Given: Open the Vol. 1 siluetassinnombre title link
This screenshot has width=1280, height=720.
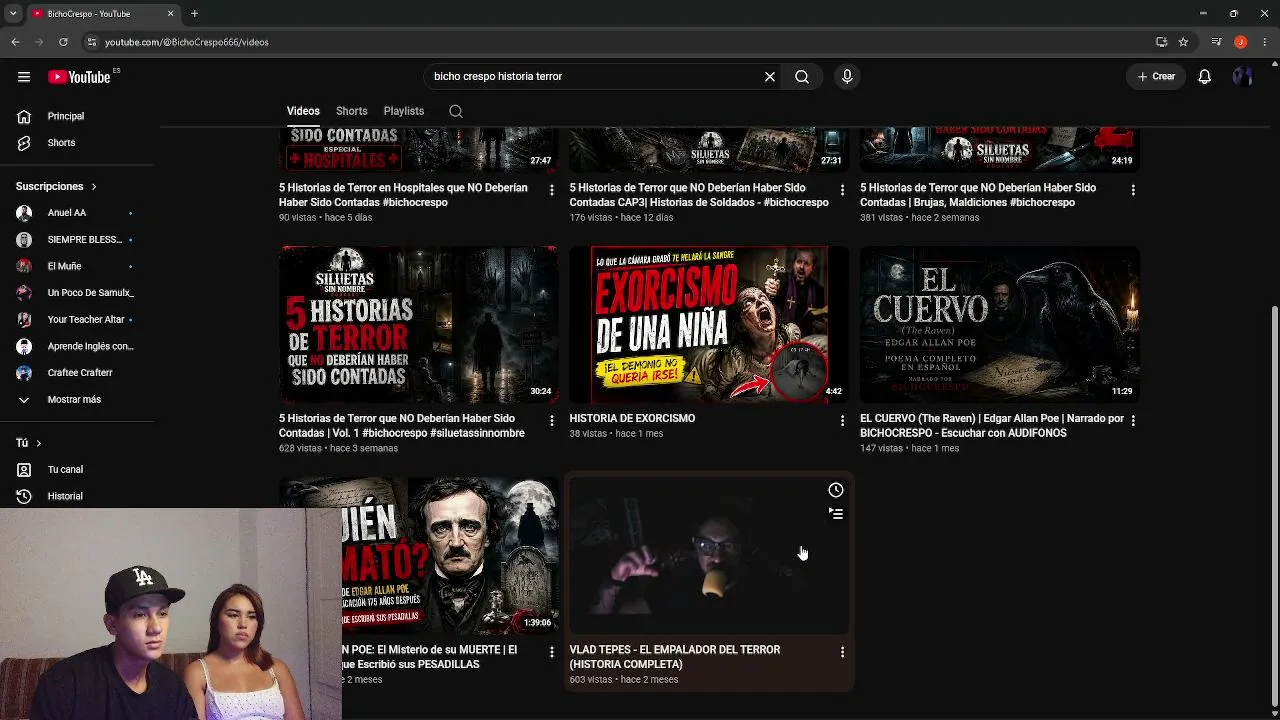Looking at the screenshot, I should [x=402, y=426].
